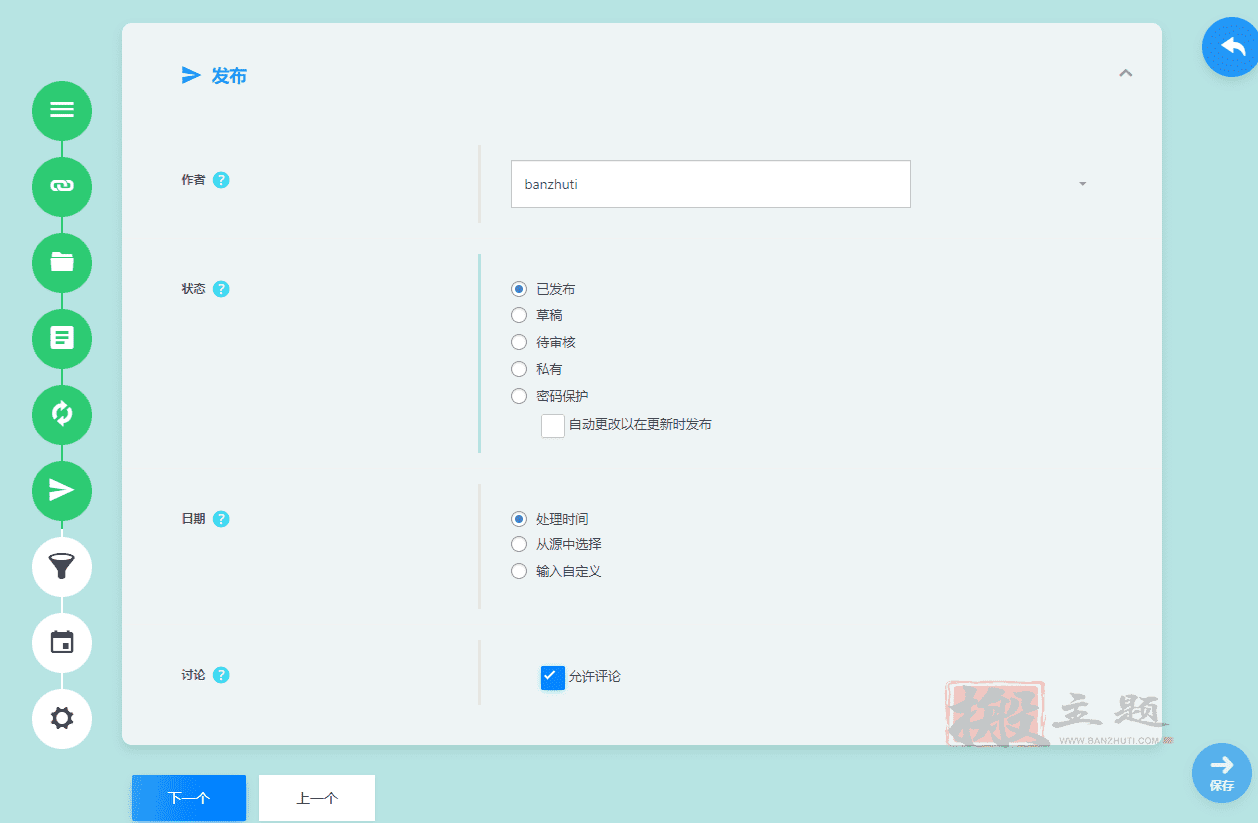Select 输入自定义 date radio button
Image resolution: width=1258 pixels, height=823 pixels.
pos(519,571)
